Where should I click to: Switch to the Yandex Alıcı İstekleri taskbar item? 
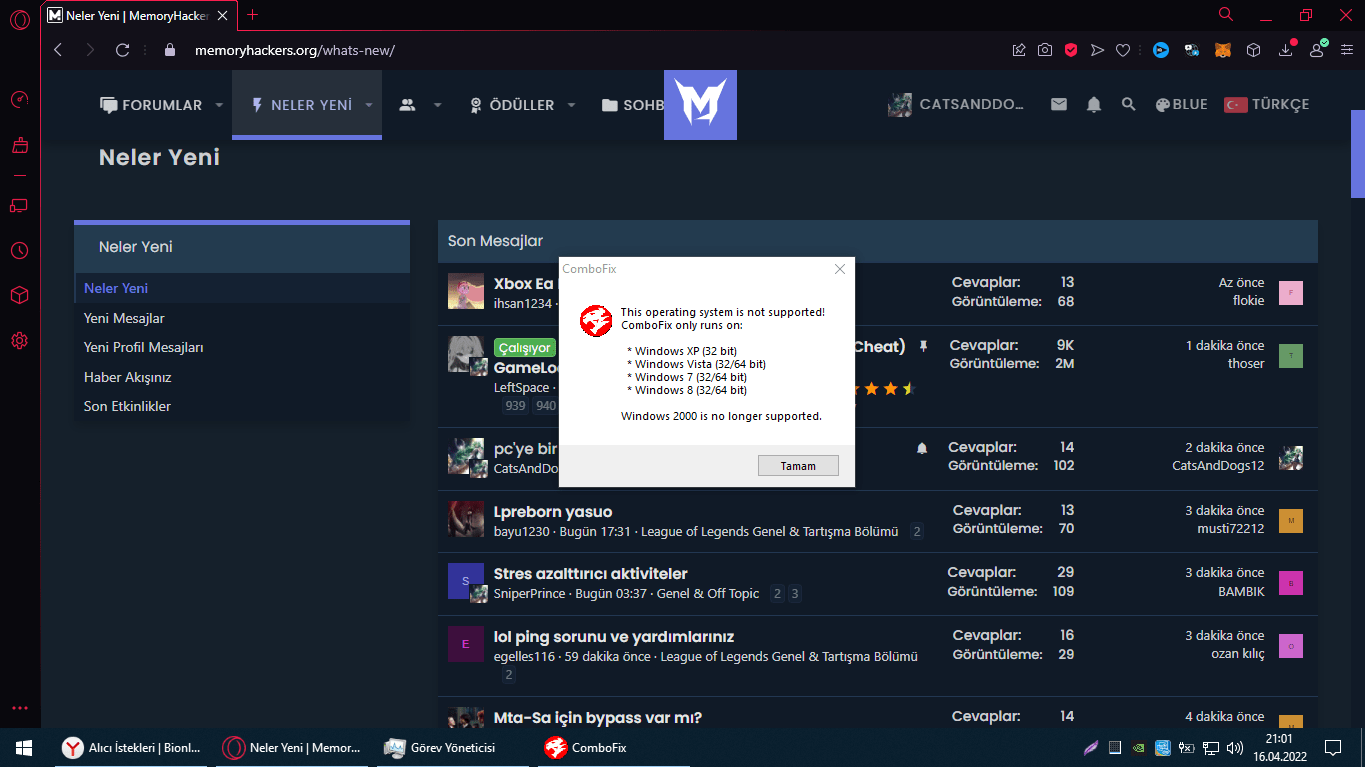pos(133,747)
